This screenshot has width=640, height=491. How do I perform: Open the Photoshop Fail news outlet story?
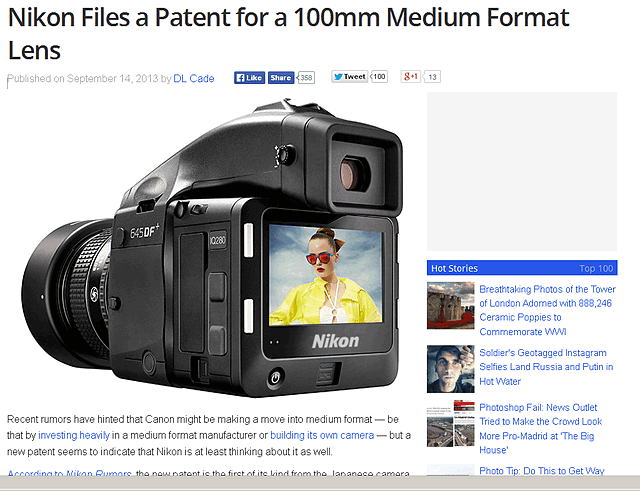coord(540,429)
